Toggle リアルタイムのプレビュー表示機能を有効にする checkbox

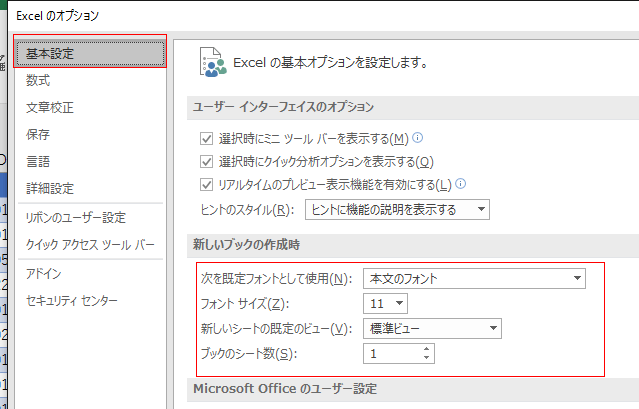pyautogui.click(x=206, y=185)
